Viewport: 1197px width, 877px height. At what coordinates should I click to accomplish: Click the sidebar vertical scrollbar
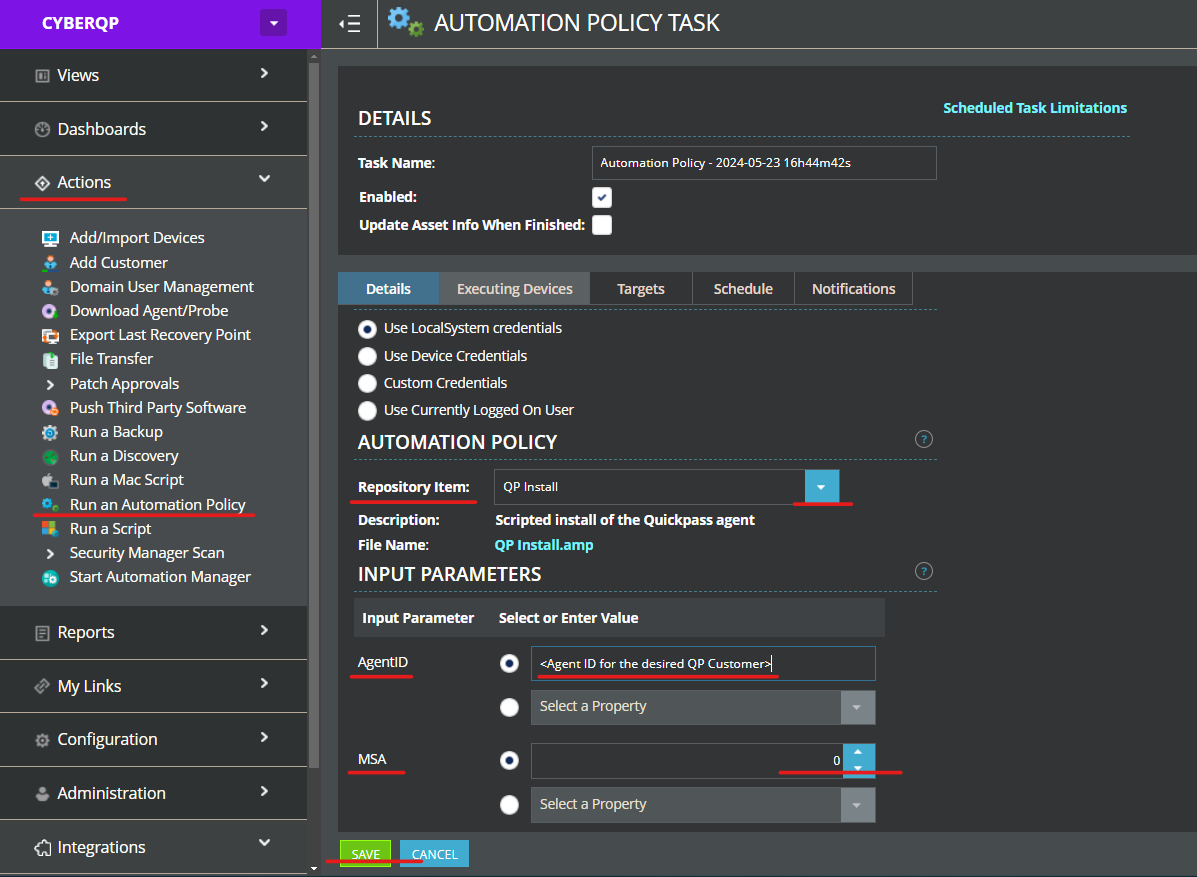314,416
